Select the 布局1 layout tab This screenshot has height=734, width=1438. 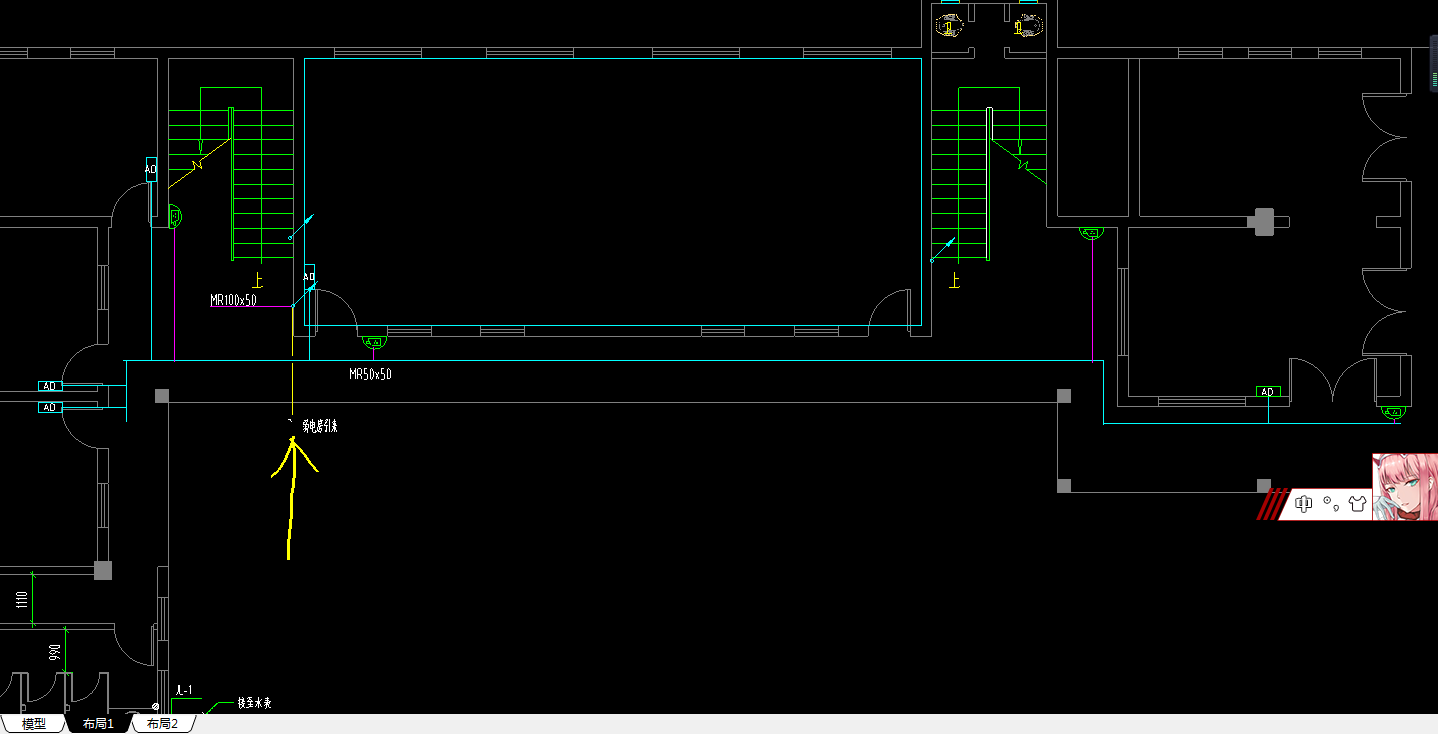point(97,724)
